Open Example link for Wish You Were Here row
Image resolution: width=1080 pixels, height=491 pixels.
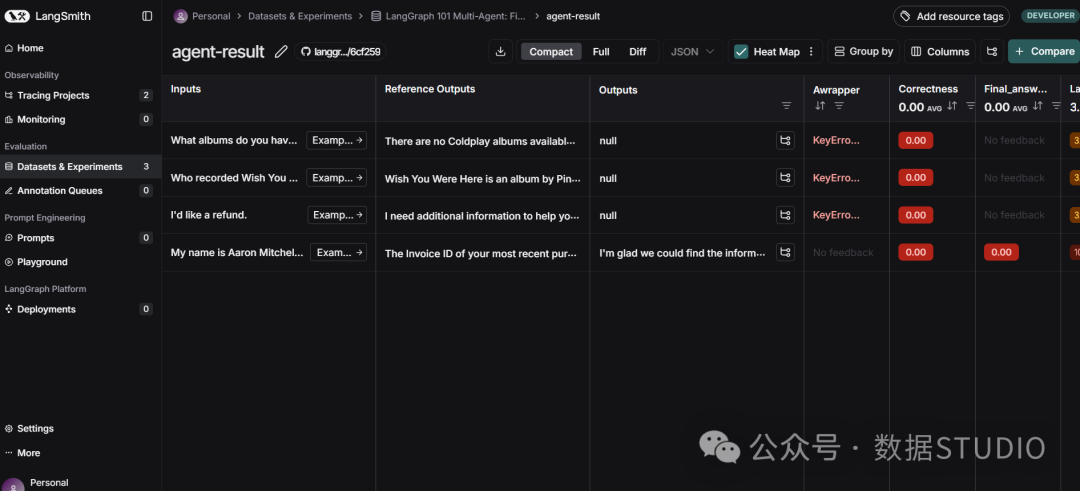[336, 178]
